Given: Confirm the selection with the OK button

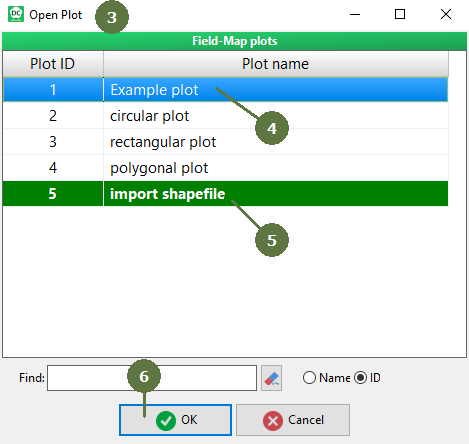Looking at the screenshot, I should 175,420.
